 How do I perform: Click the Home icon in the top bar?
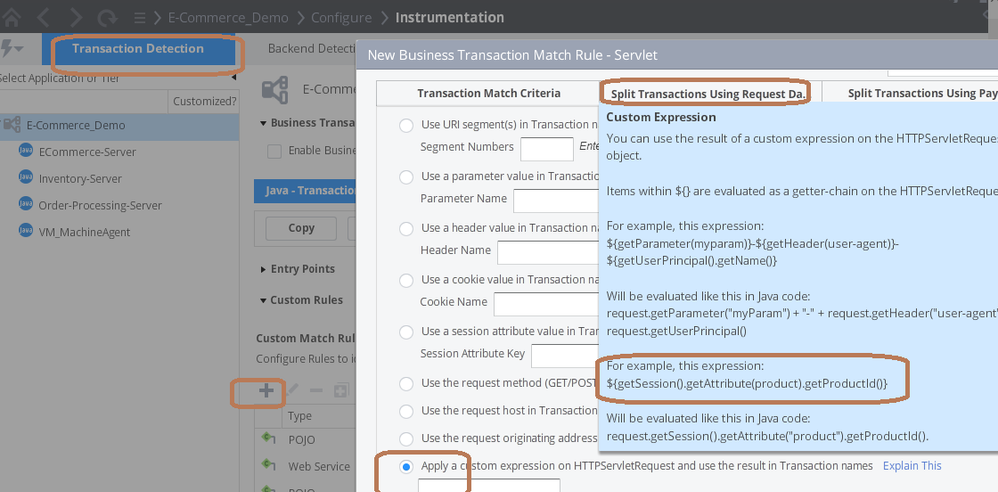click(x=12, y=17)
